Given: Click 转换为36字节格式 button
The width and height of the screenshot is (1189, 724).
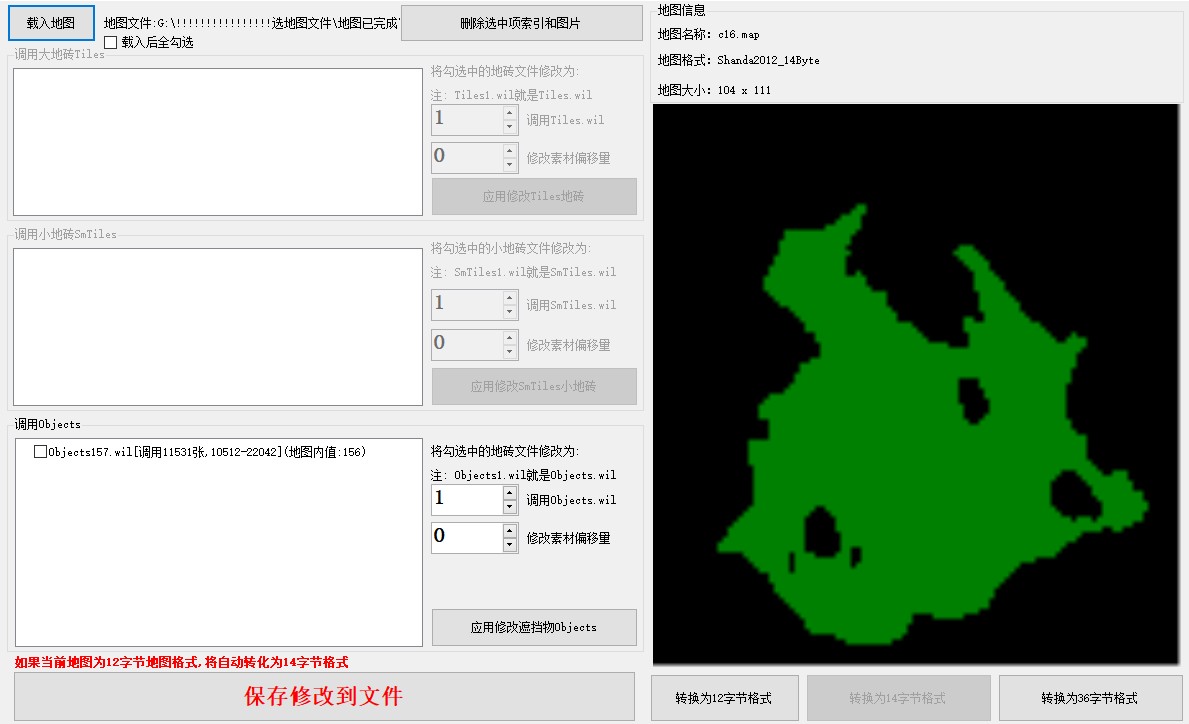Looking at the screenshot, I should click(x=1089, y=698).
